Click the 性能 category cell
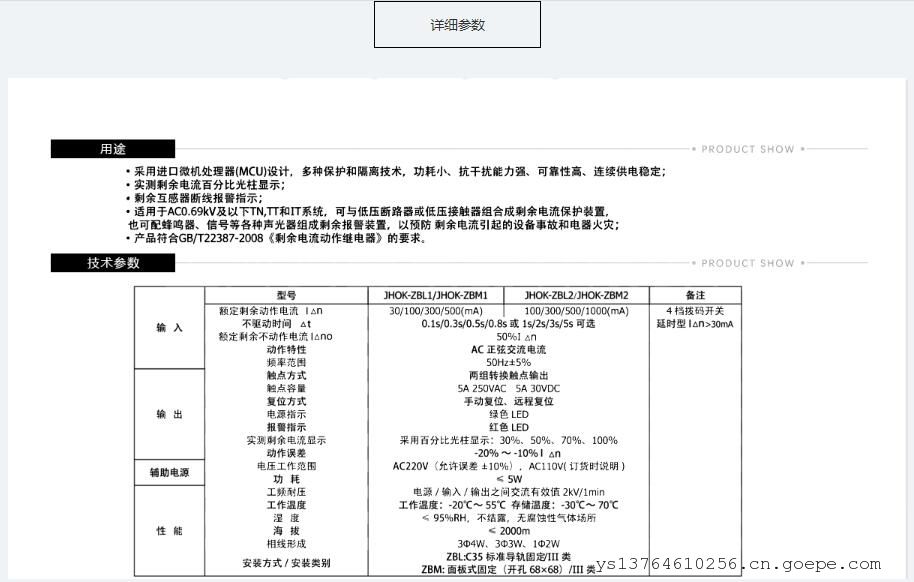Image resolution: width=914 pixels, height=582 pixels. pyautogui.click(x=170, y=531)
